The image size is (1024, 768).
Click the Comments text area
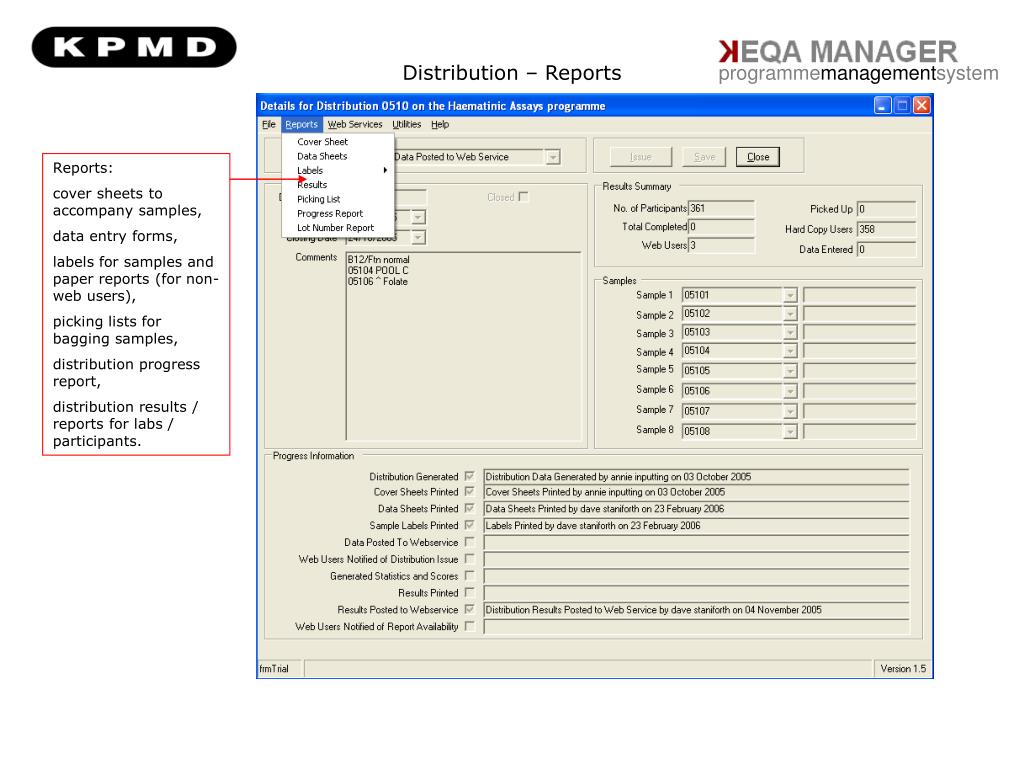click(x=463, y=346)
